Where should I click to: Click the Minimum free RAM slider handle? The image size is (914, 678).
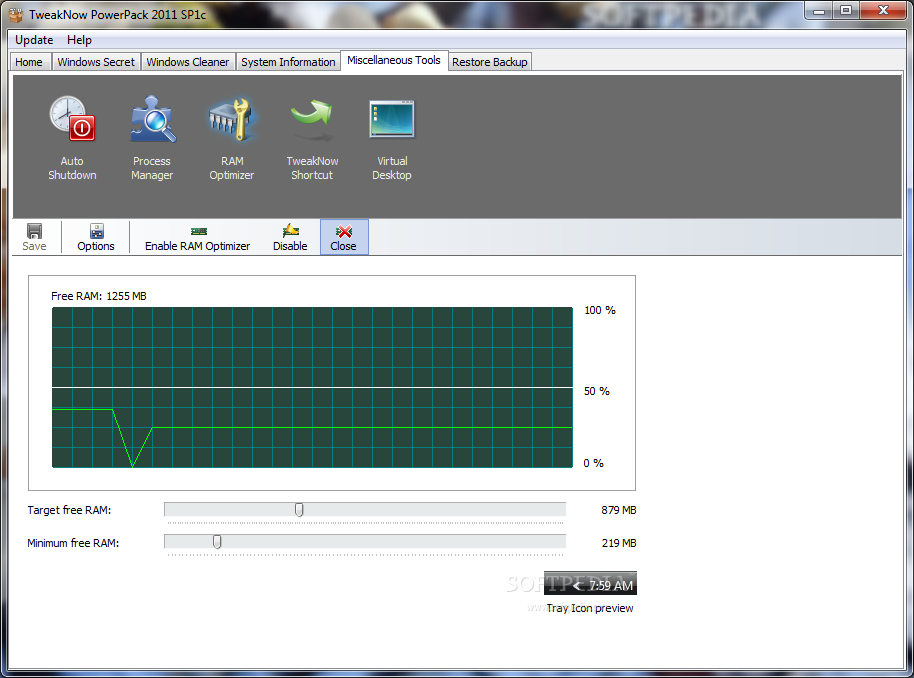click(217, 542)
